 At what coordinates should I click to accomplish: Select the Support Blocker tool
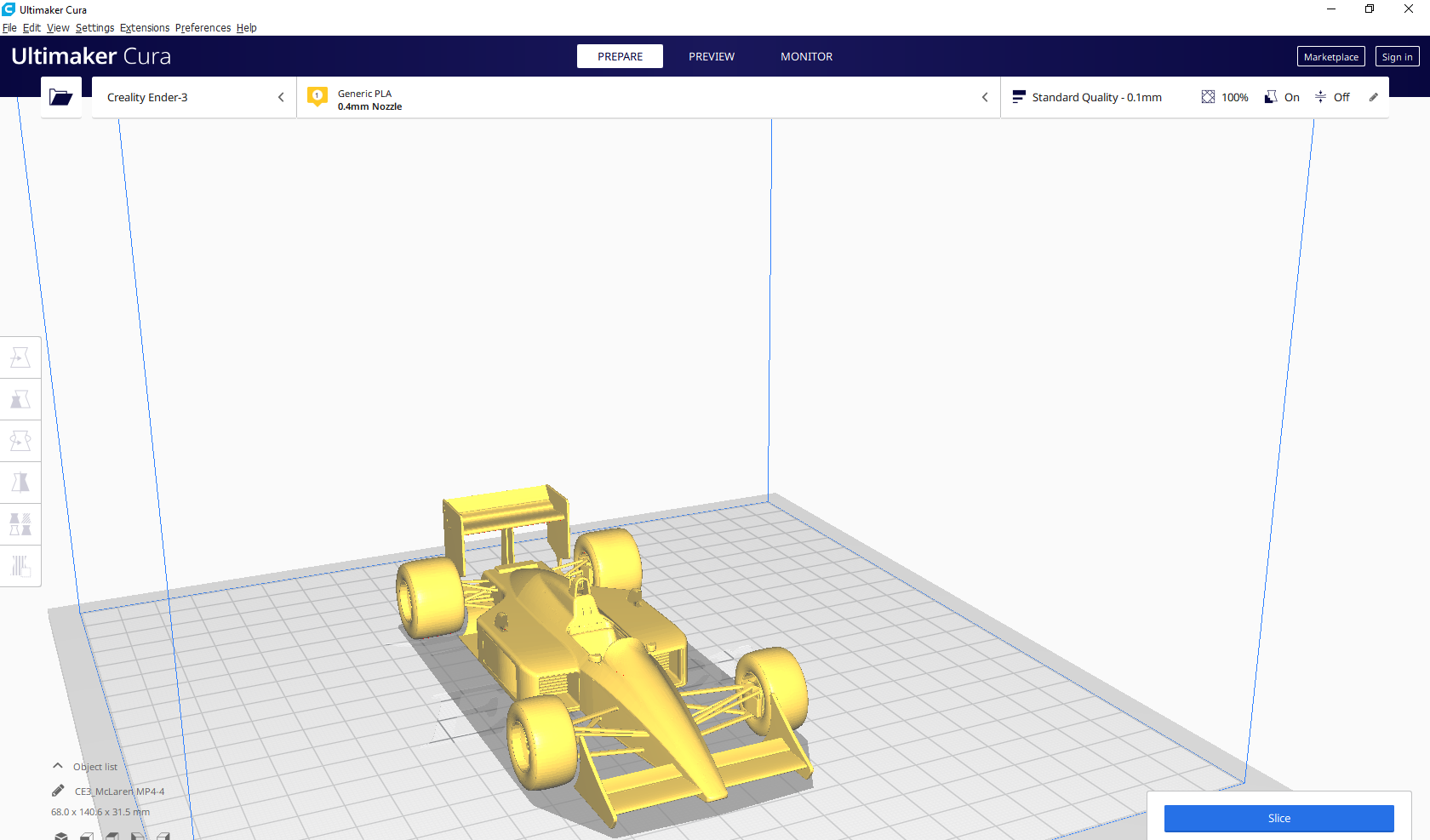[20, 566]
